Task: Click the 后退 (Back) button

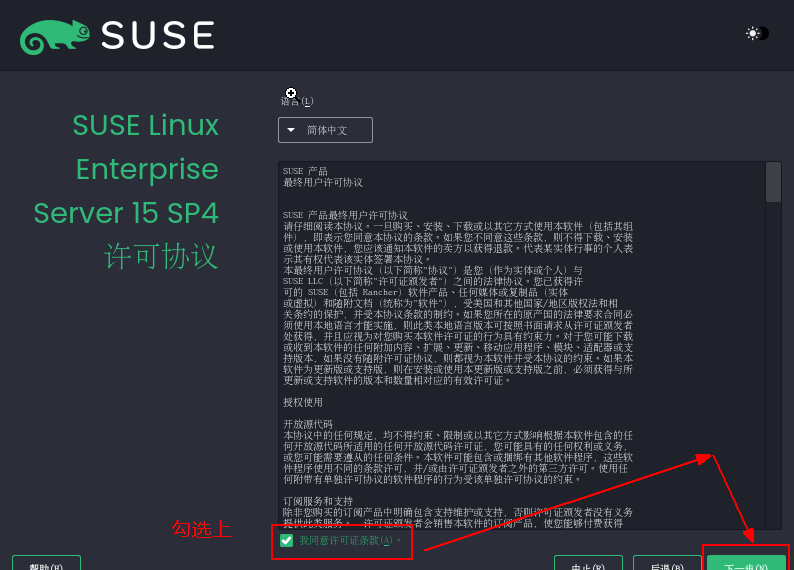Action: (667, 563)
